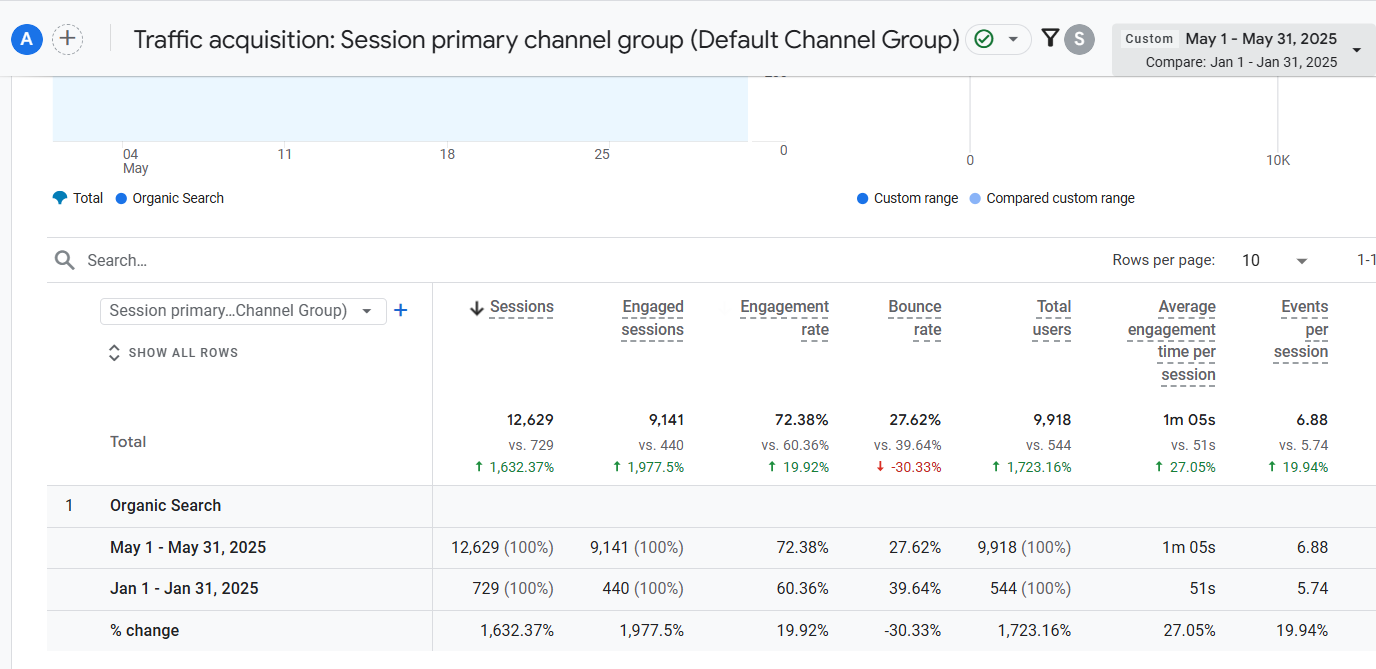Add a new comparison with plus icon
The image size is (1376, 669).
pos(67,39)
